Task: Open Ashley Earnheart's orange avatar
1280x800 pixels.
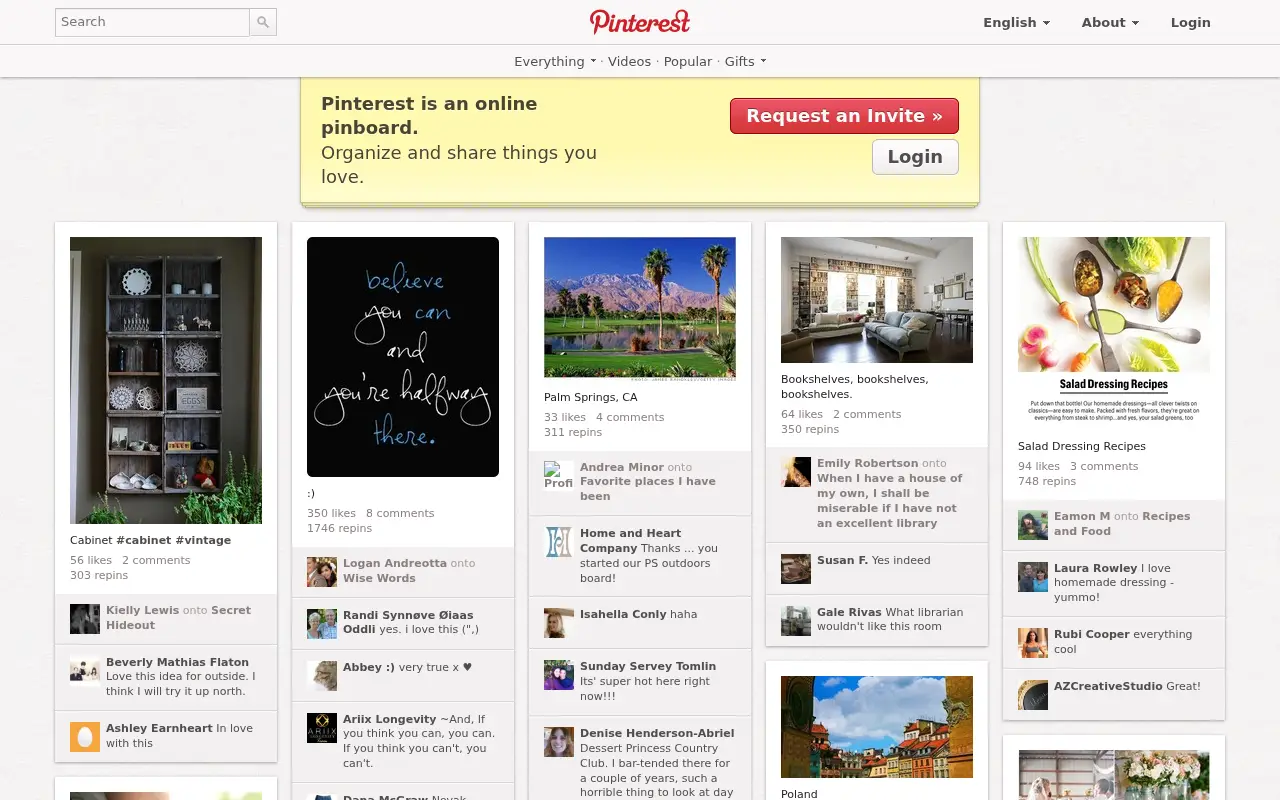Action: click(x=85, y=736)
